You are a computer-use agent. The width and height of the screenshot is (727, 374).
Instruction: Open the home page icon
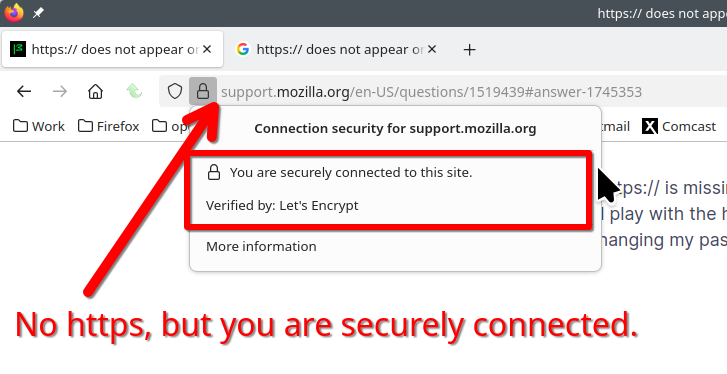[96, 91]
